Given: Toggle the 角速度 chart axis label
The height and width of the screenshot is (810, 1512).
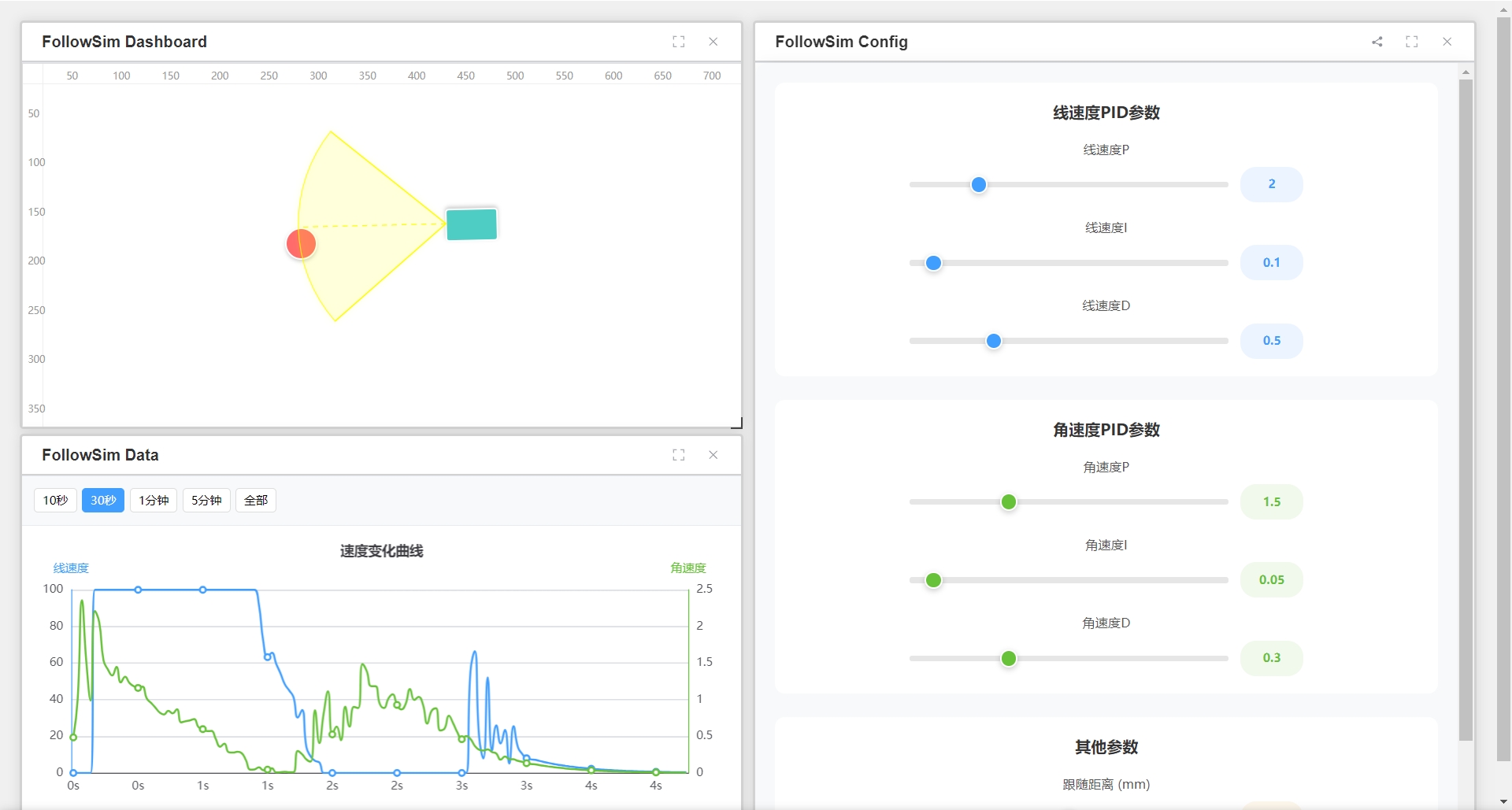Looking at the screenshot, I should (x=688, y=568).
